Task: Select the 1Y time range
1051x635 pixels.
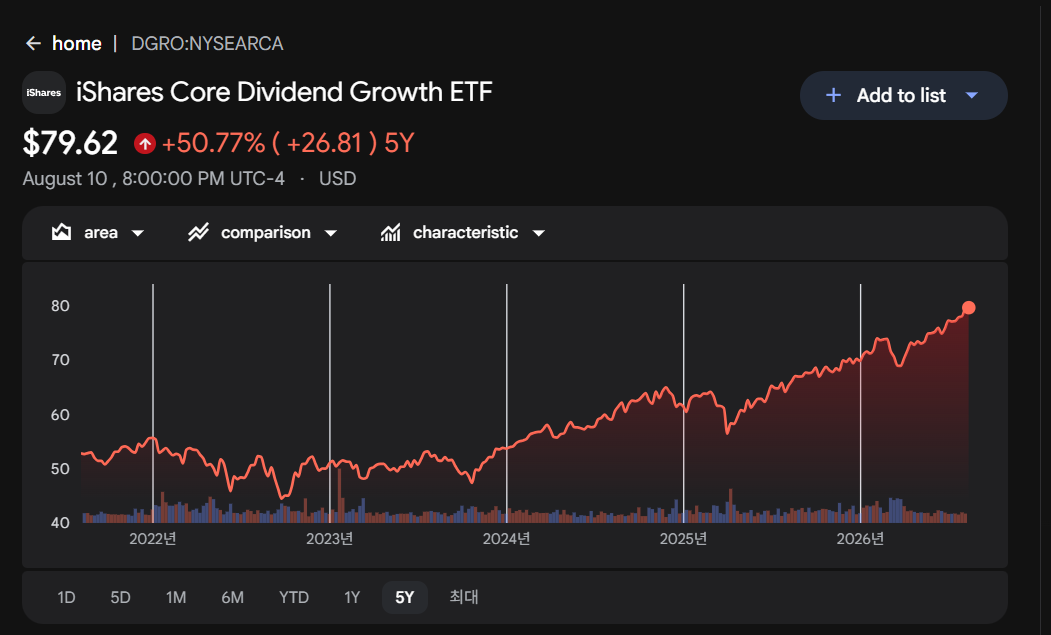Action: point(352,597)
